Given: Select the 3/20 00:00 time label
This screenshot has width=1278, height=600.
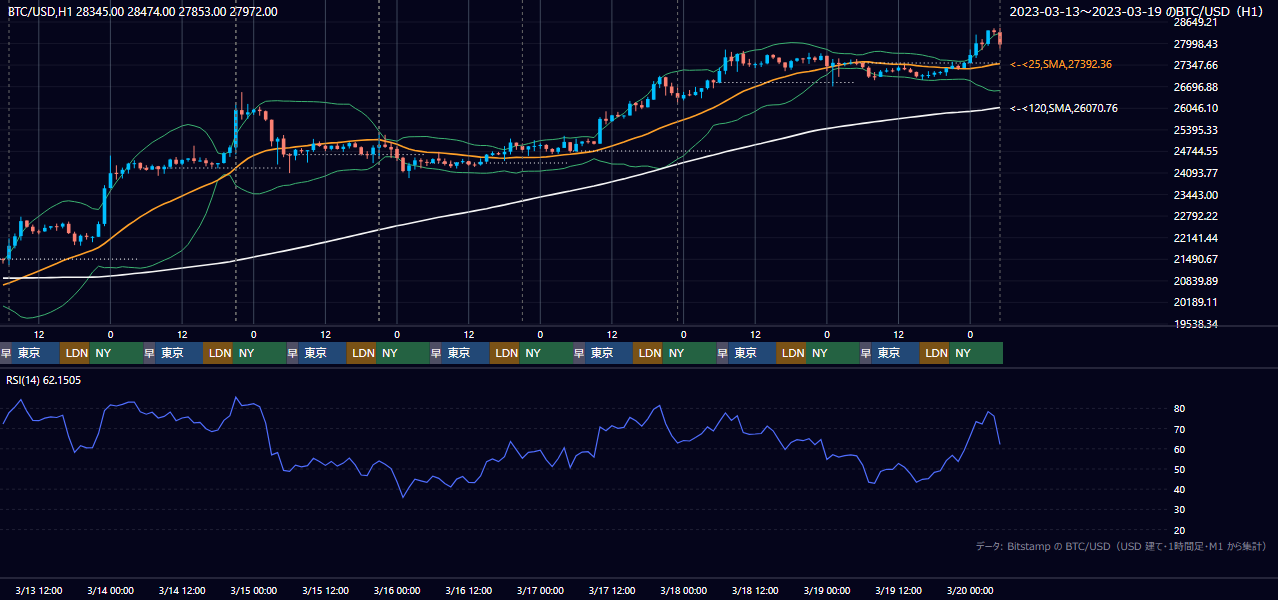Looking at the screenshot, I should (x=970, y=591).
